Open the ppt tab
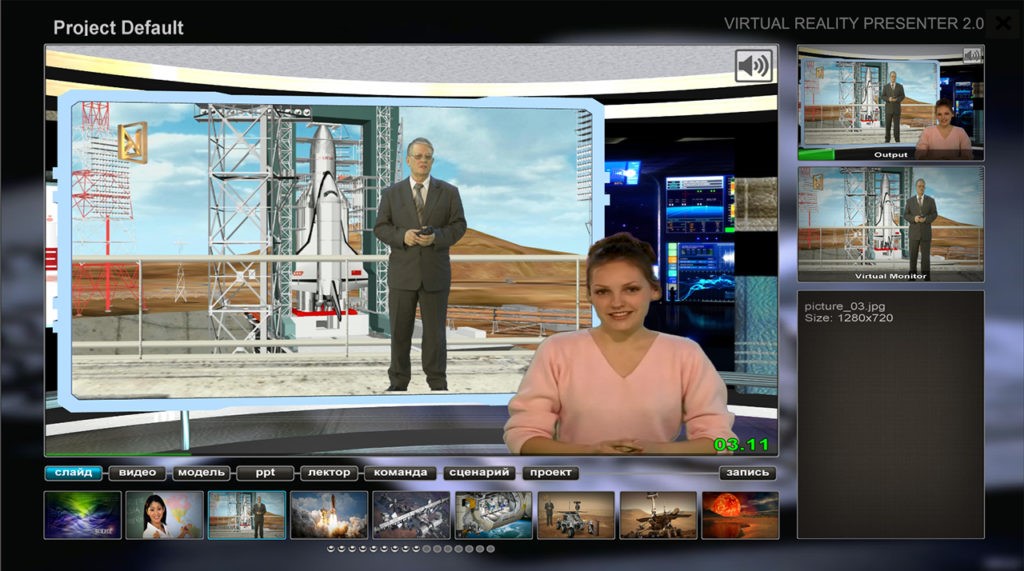This screenshot has width=1024, height=571. coord(265,473)
